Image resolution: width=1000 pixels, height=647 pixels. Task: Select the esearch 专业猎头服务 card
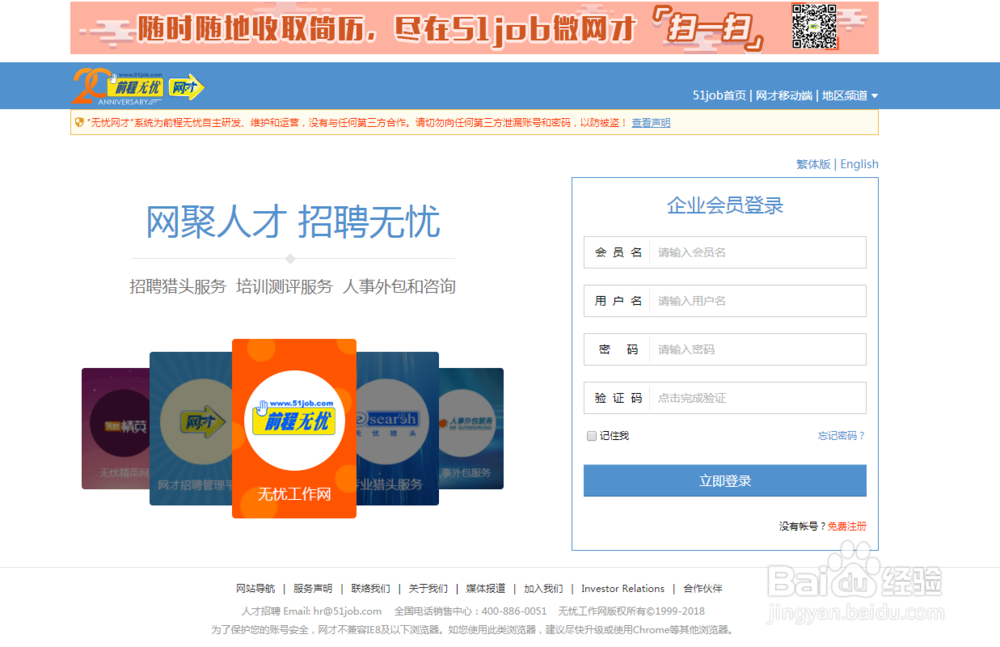tap(397, 428)
